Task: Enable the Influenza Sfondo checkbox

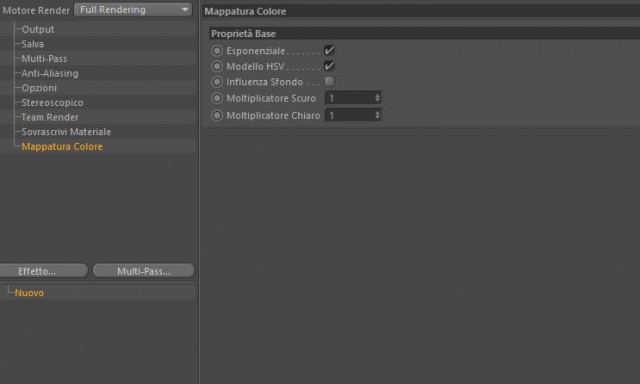Action: (x=329, y=82)
